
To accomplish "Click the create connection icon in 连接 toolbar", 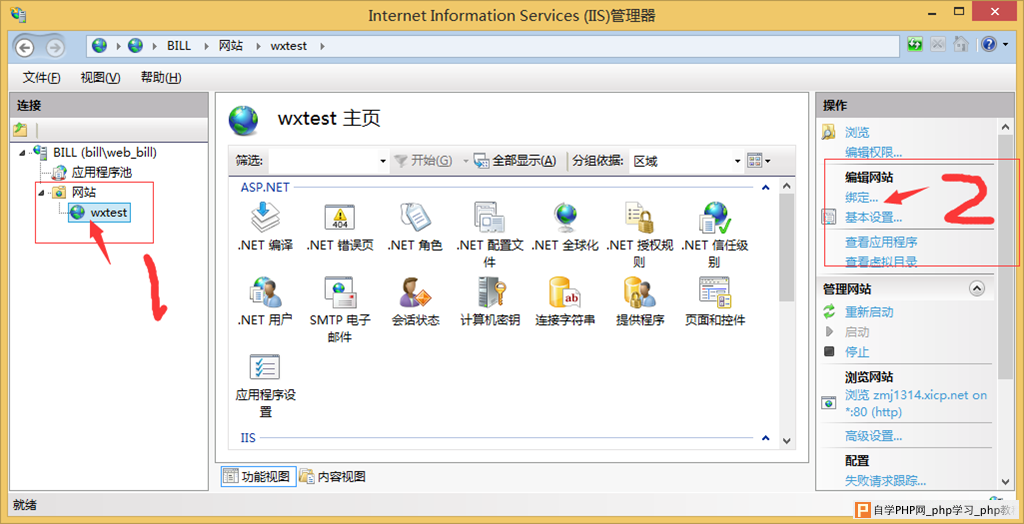I will (21, 129).
